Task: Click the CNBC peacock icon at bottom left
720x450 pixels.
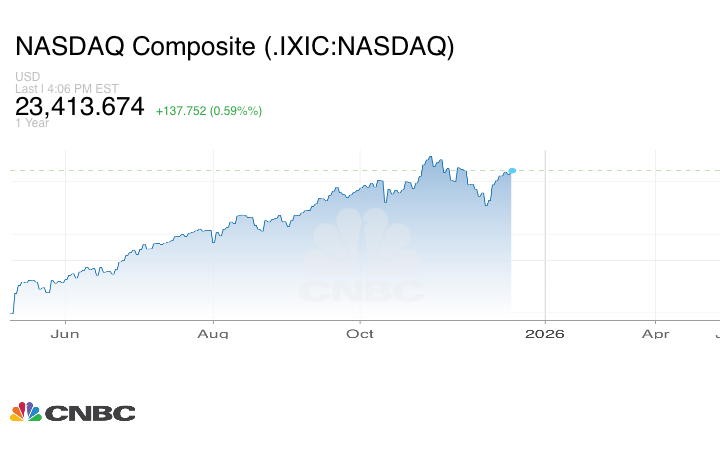Action: pos(25,412)
